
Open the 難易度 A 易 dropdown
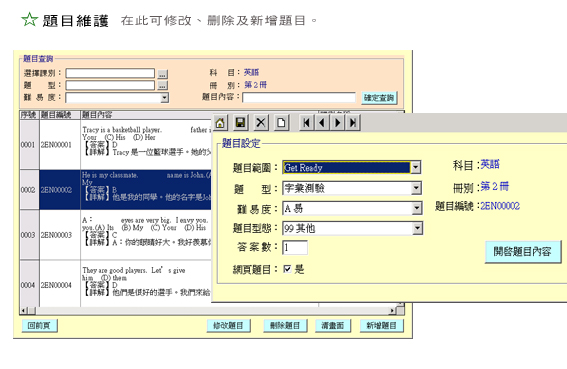pyautogui.click(x=417, y=208)
